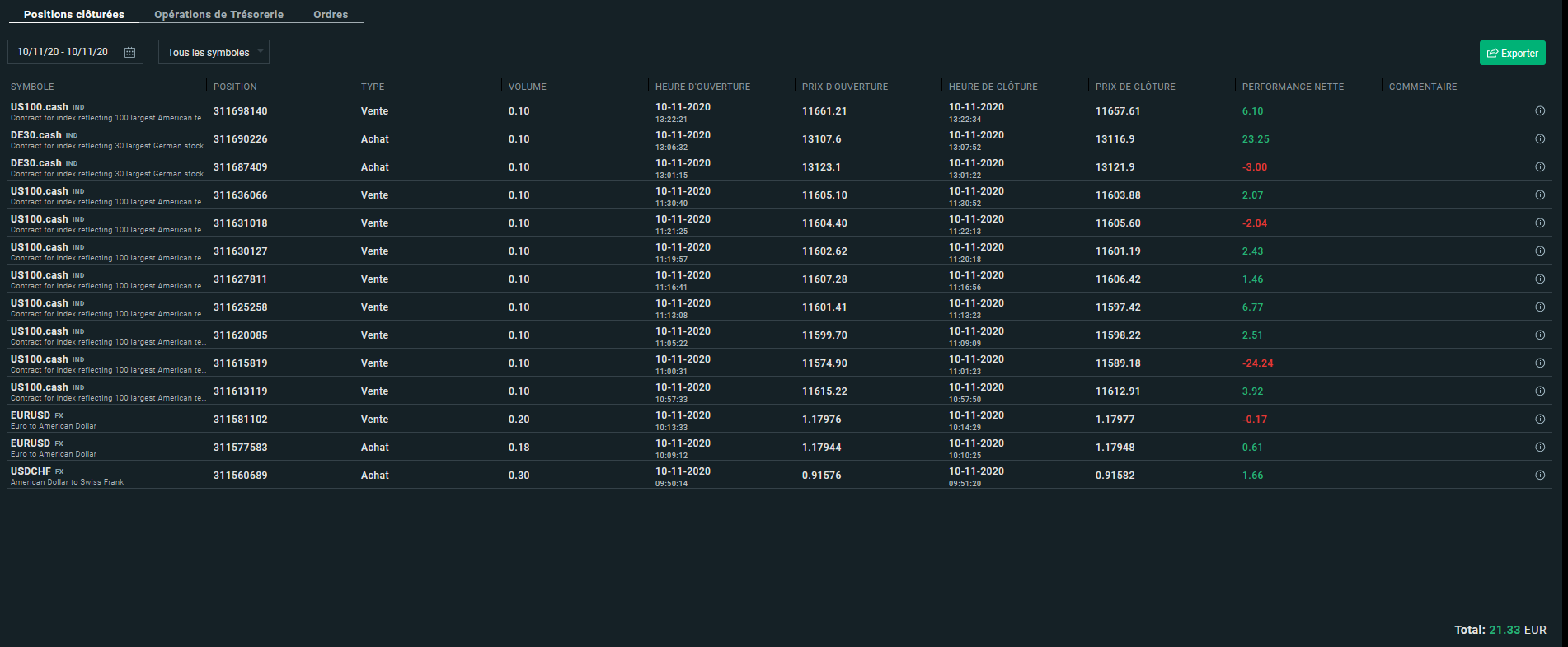Click the green Exporter button
1568x647 pixels.
click(x=1512, y=53)
